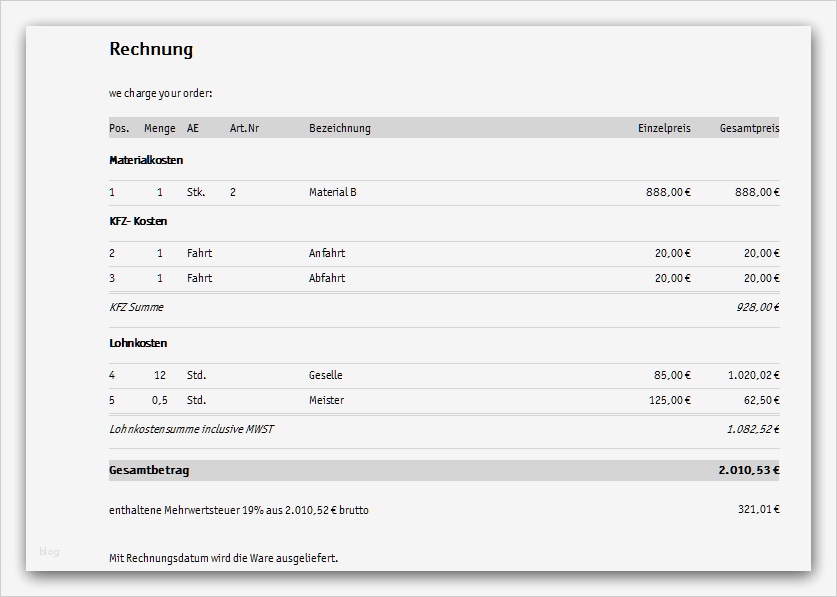
Task: Select the Abfahrt row description
Action: click(x=327, y=278)
